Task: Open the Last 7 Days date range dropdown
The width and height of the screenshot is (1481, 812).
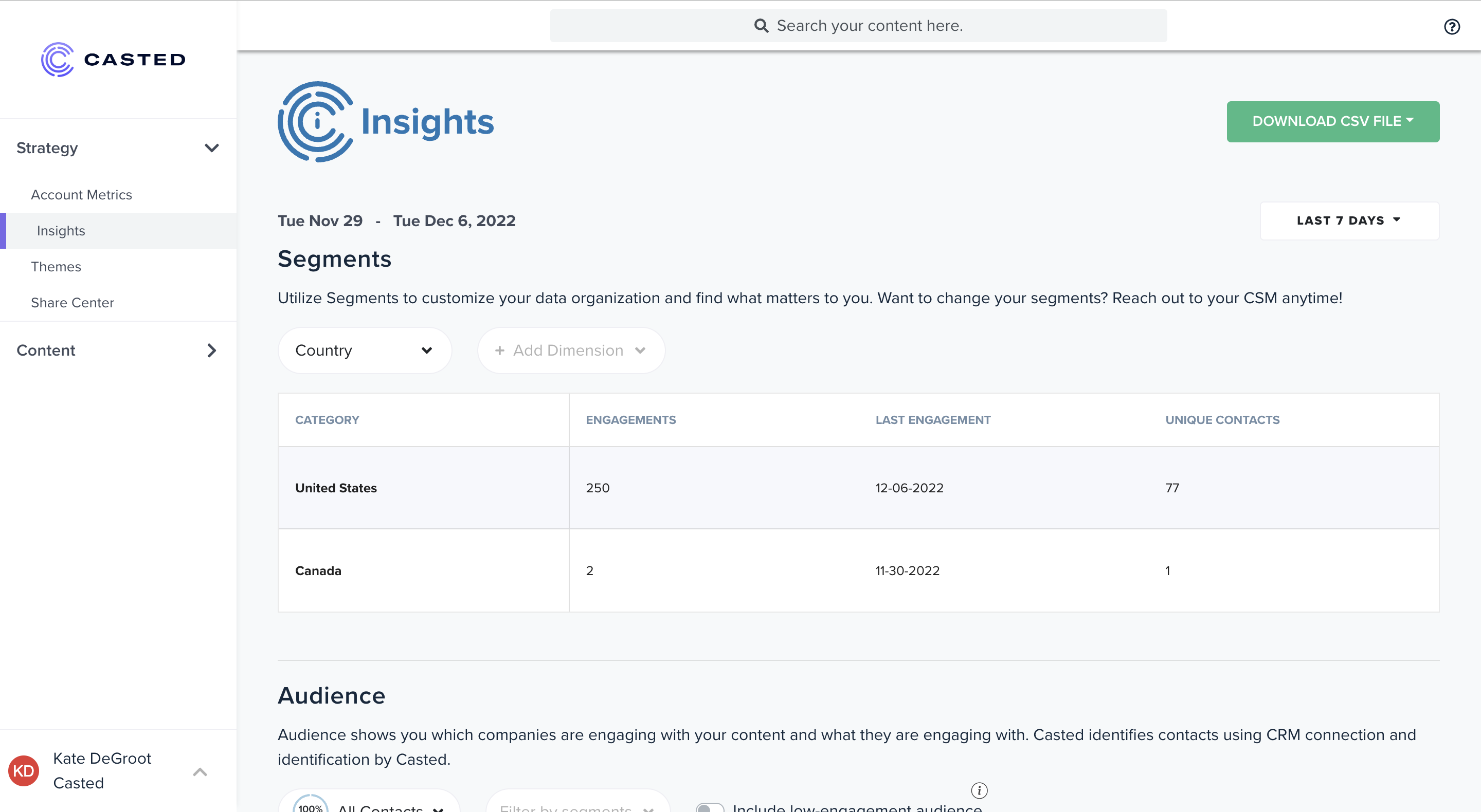Action: pyautogui.click(x=1349, y=220)
